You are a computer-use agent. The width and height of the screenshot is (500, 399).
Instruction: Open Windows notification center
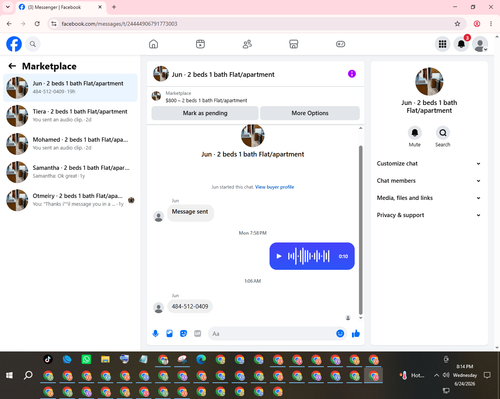[487, 375]
